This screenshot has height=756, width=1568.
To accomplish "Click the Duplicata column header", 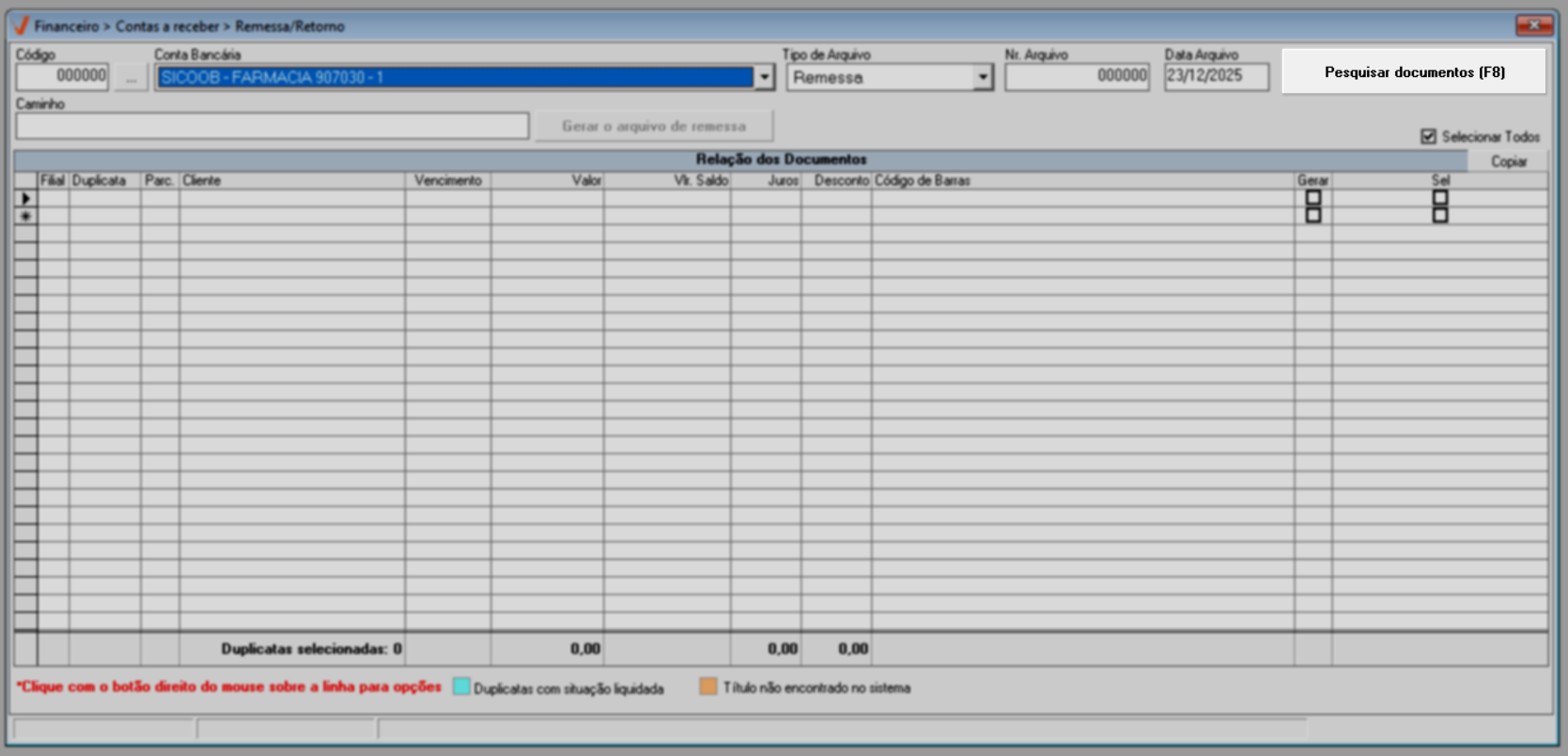I will 104,180.
